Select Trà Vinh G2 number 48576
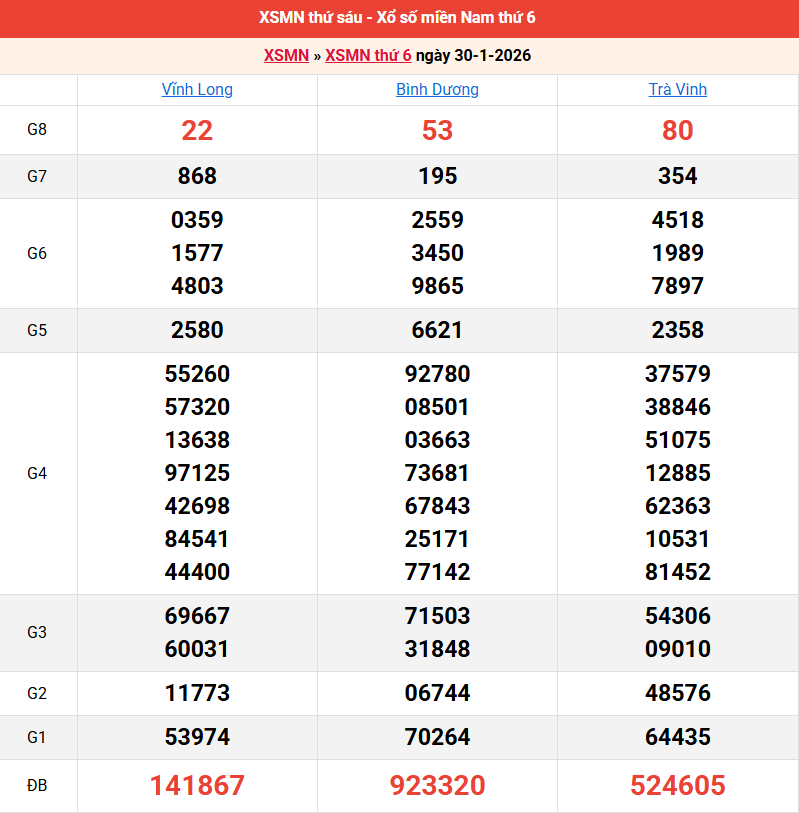799x813 pixels. (x=677, y=693)
